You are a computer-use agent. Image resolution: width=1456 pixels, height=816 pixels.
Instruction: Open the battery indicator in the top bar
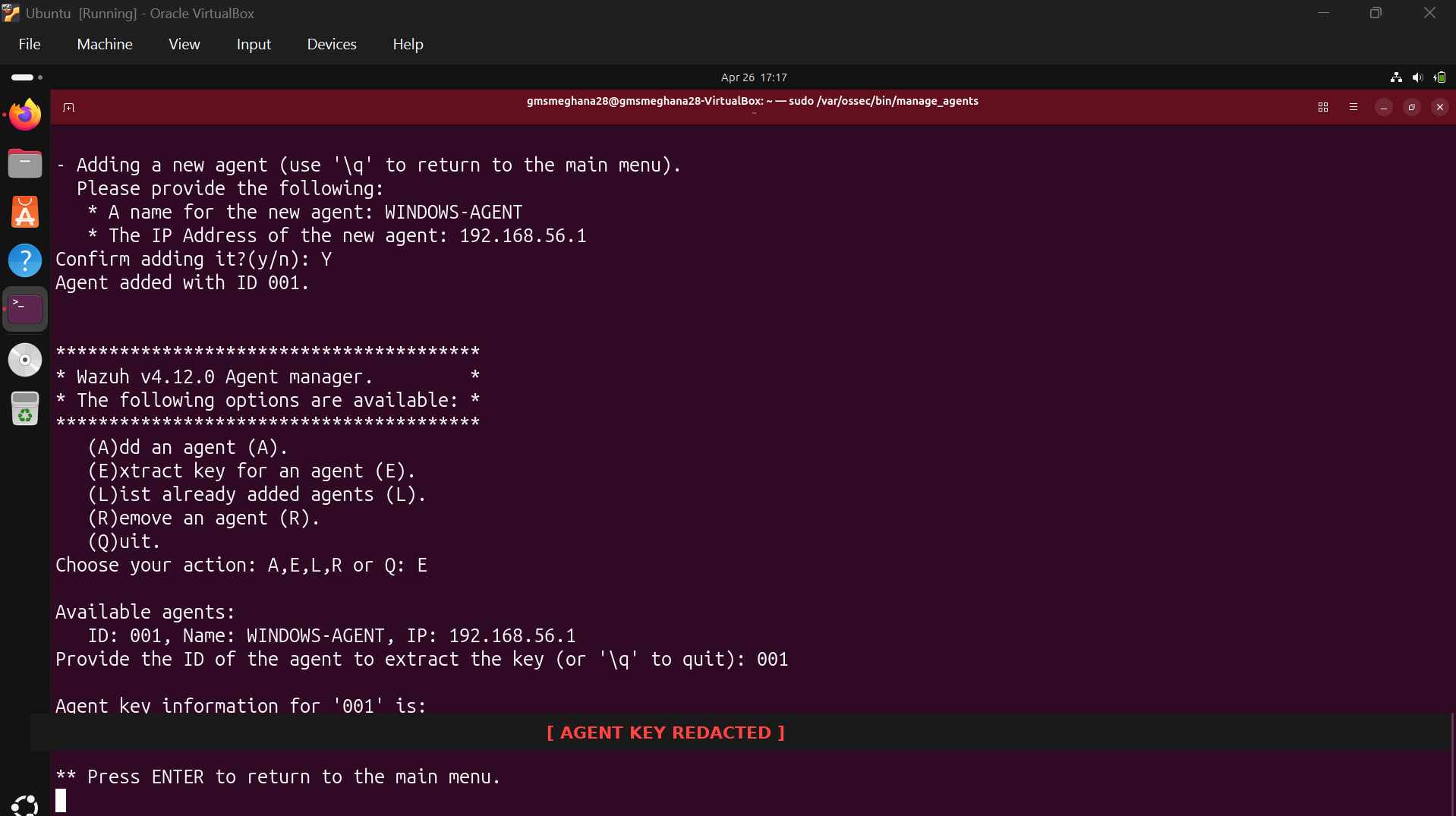[1440, 77]
